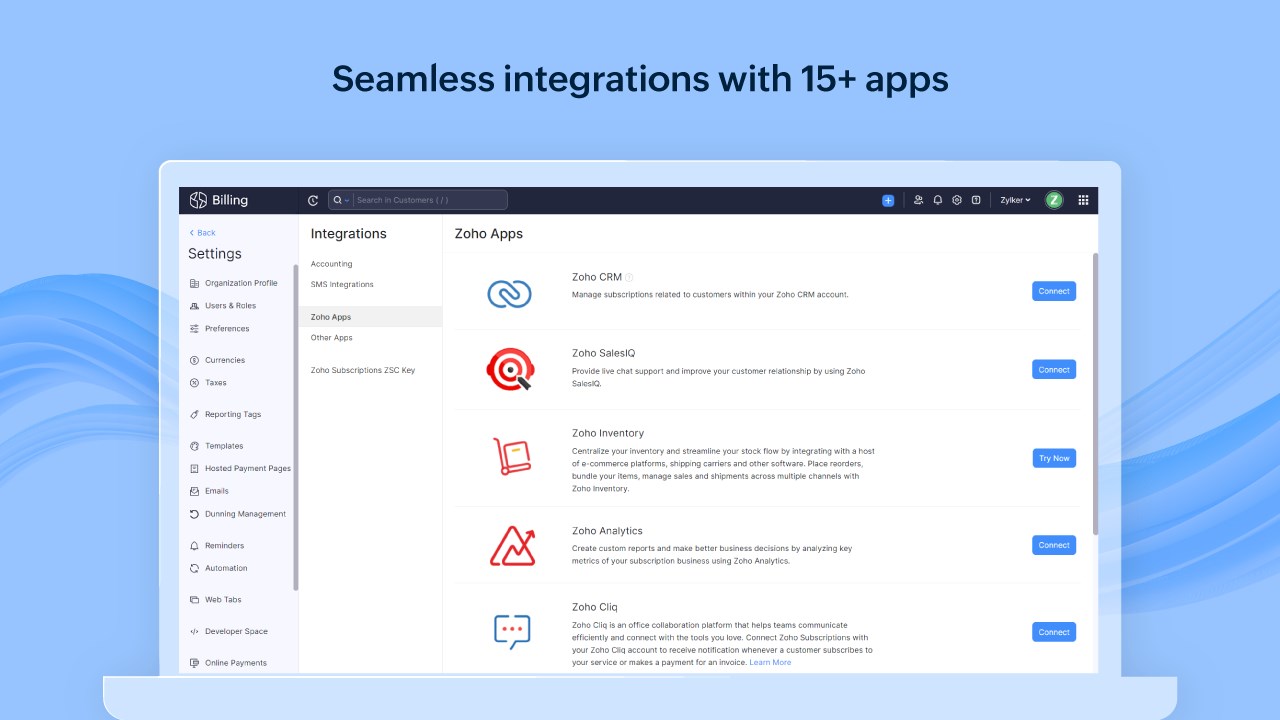The width and height of the screenshot is (1280, 720).
Task: Click the green Z profile avatar
Action: [1054, 200]
